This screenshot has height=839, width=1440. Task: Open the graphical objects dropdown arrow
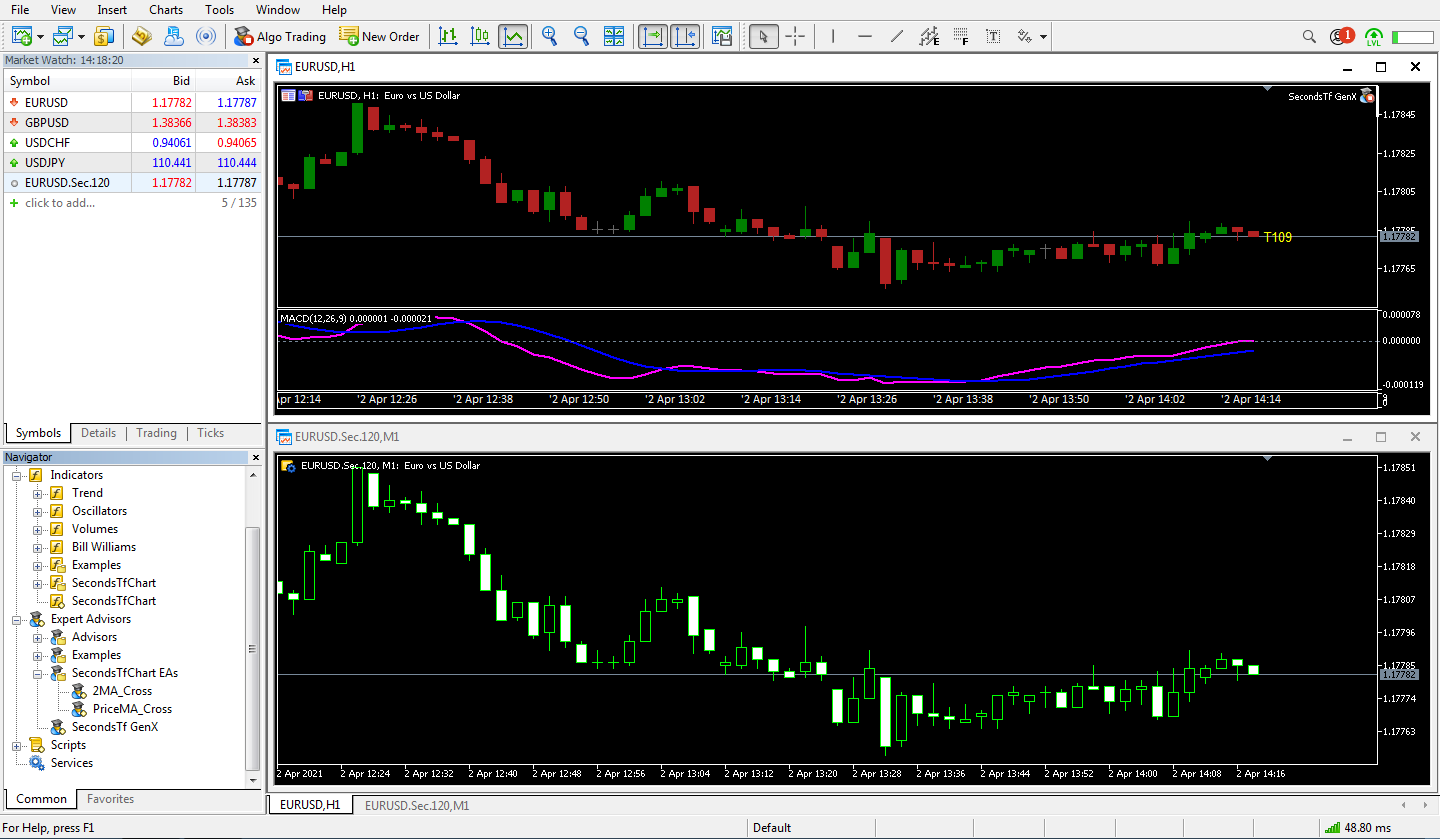click(x=1044, y=37)
